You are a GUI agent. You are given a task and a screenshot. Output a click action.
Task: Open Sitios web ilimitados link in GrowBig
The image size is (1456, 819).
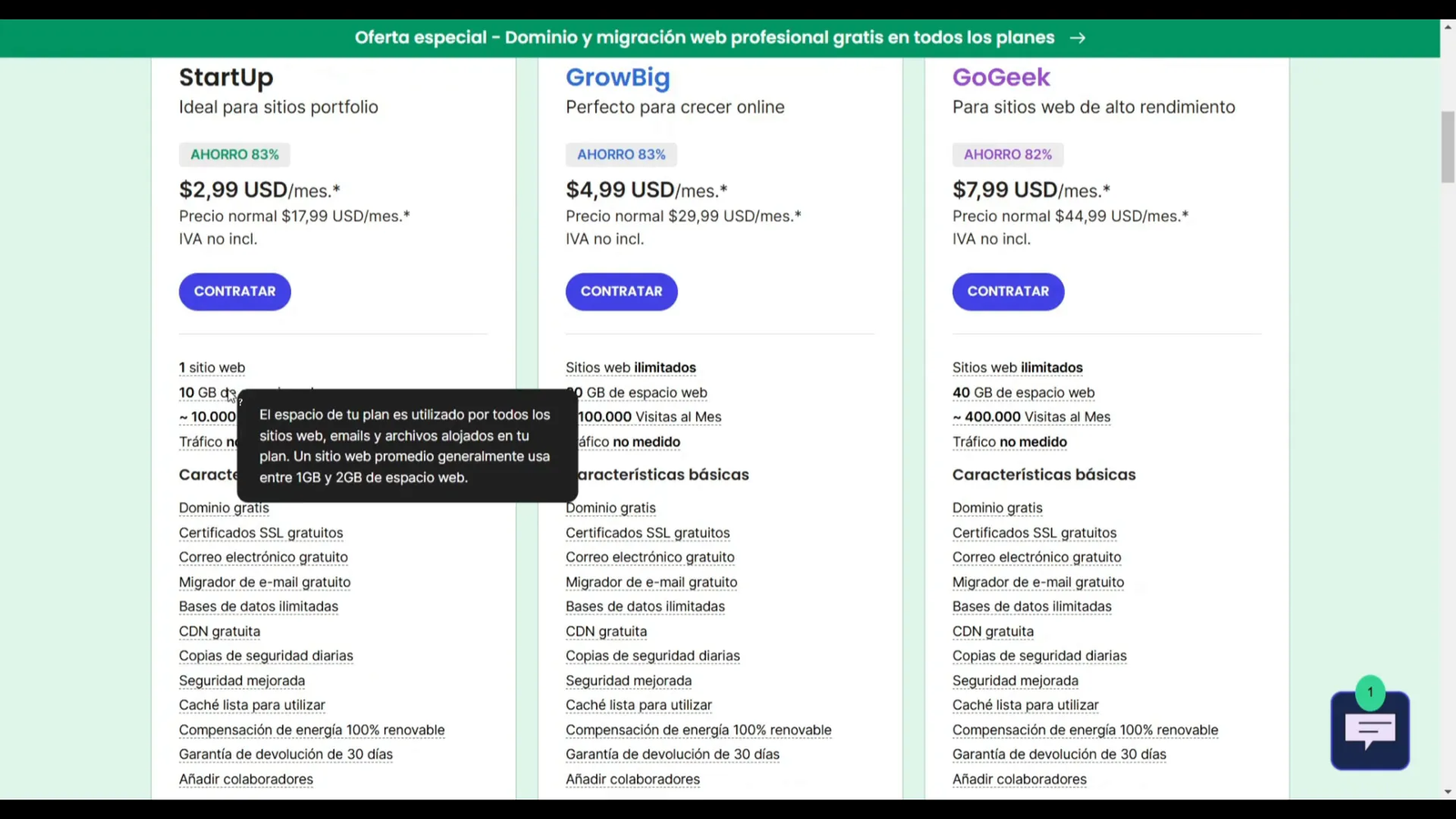pyautogui.click(x=631, y=367)
